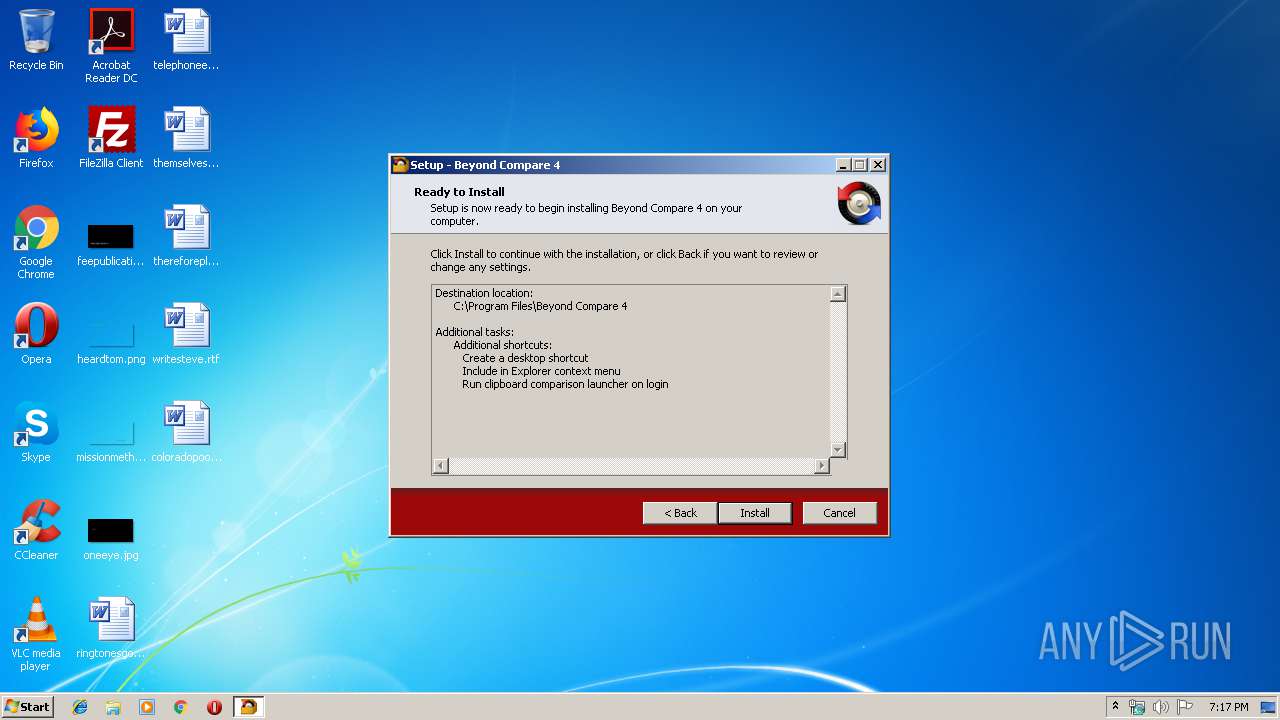Click 'Run clipboard comparison launcher on login' line
The height and width of the screenshot is (720, 1280).
[x=565, y=384]
